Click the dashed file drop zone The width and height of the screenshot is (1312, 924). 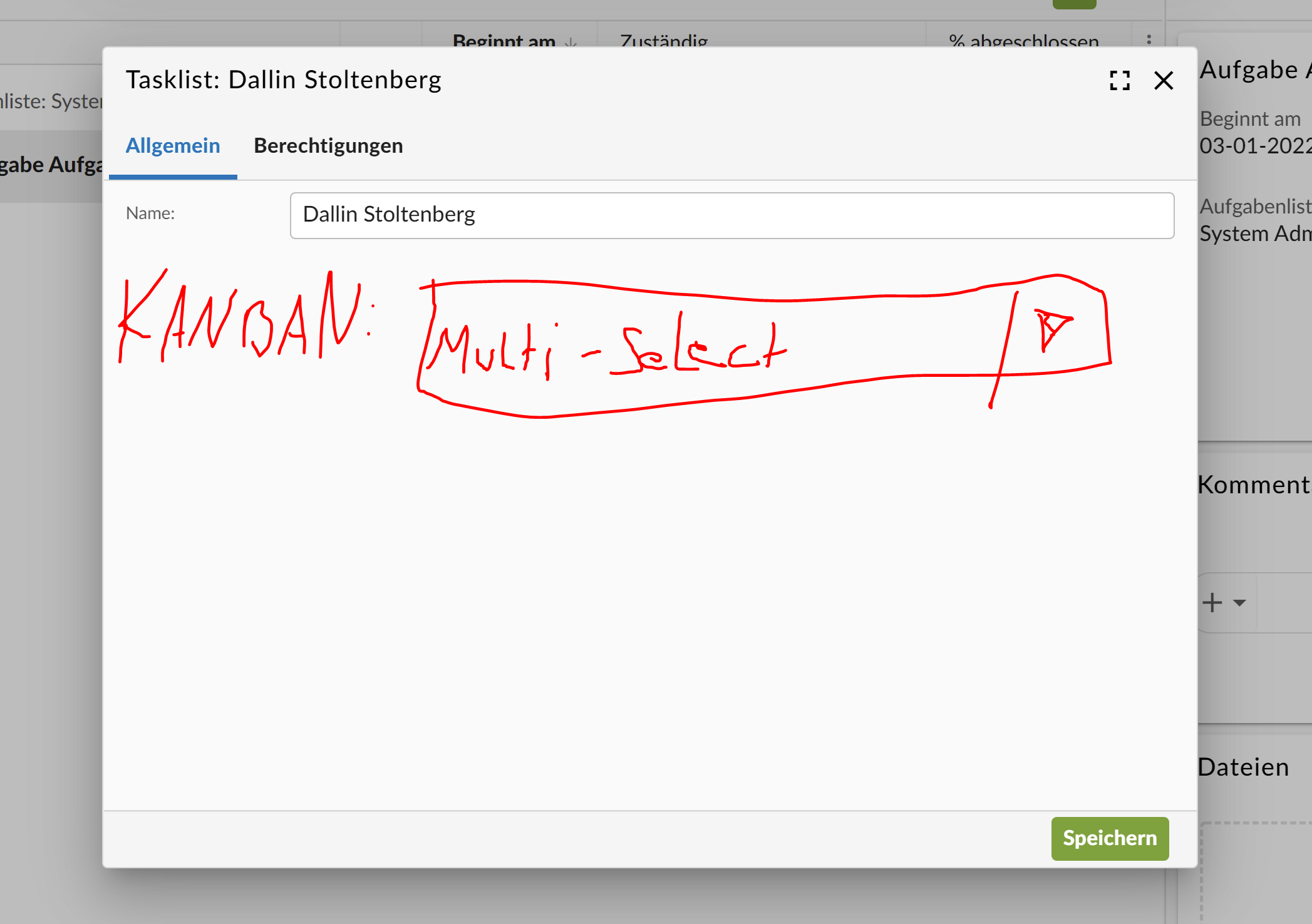point(1256,873)
